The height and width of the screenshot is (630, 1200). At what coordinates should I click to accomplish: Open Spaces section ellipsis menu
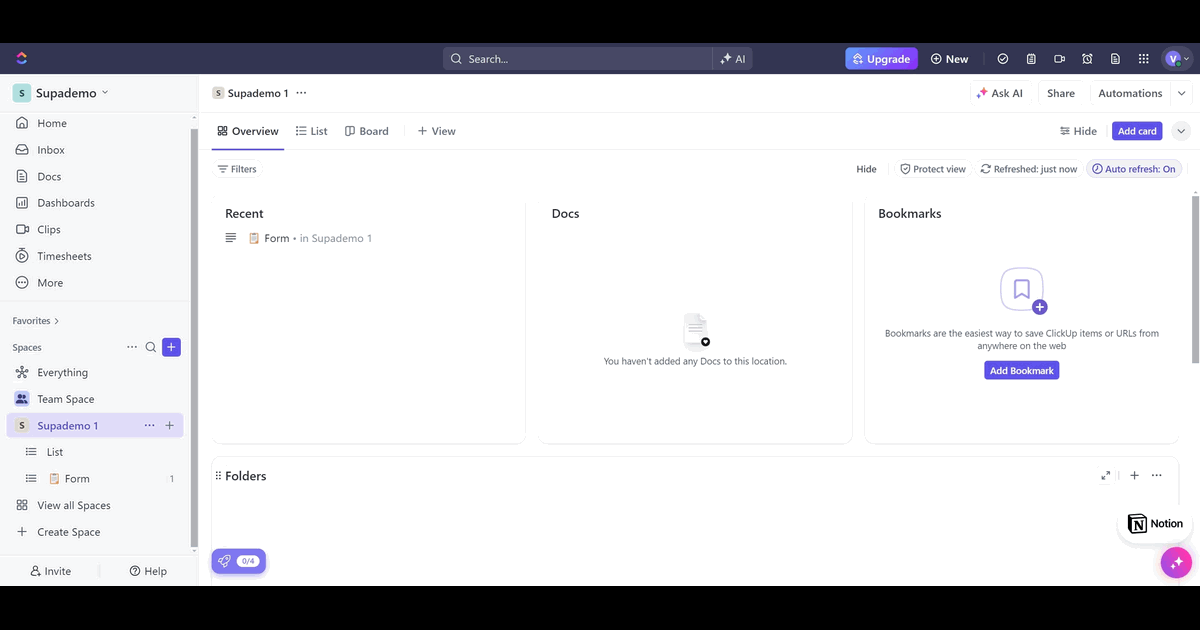tap(132, 347)
